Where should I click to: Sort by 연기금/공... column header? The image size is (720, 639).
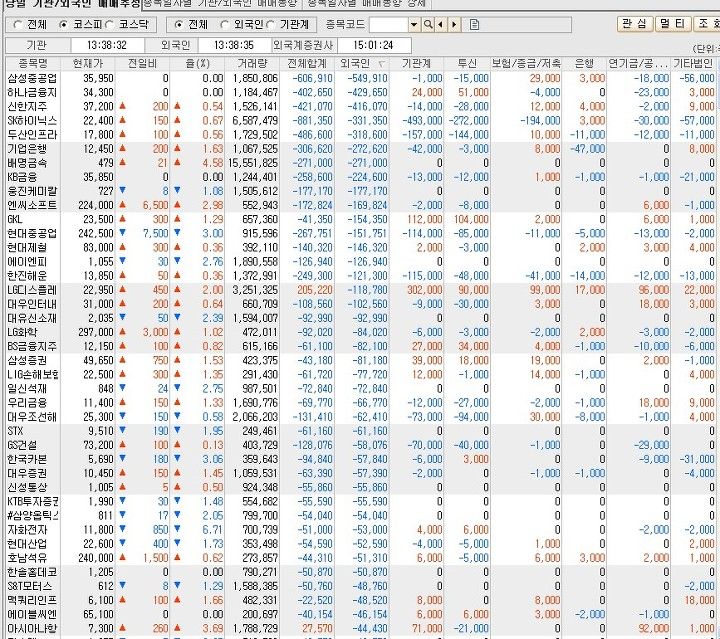click(x=638, y=63)
